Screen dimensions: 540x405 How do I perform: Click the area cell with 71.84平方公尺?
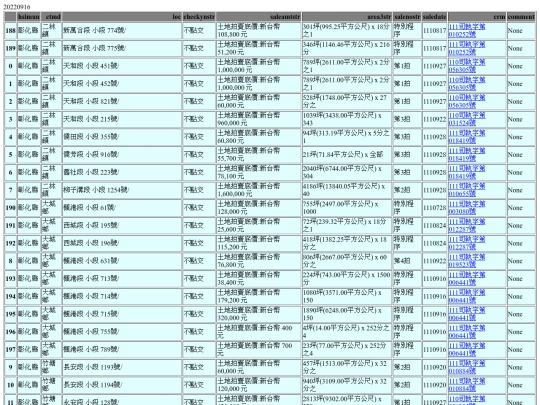pos(347,155)
